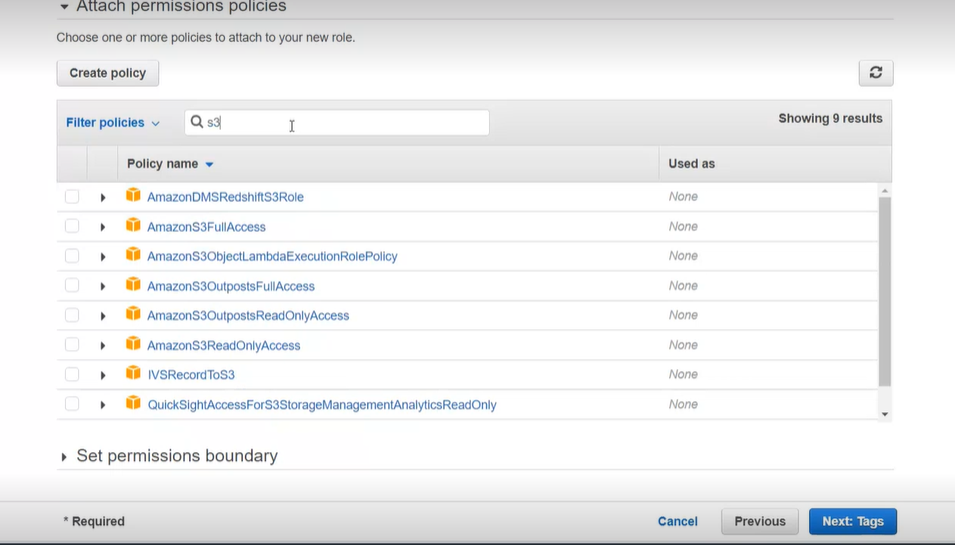Tick the IVSRecordToS3 checkbox
Image resolution: width=955 pixels, height=545 pixels.
click(72, 374)
